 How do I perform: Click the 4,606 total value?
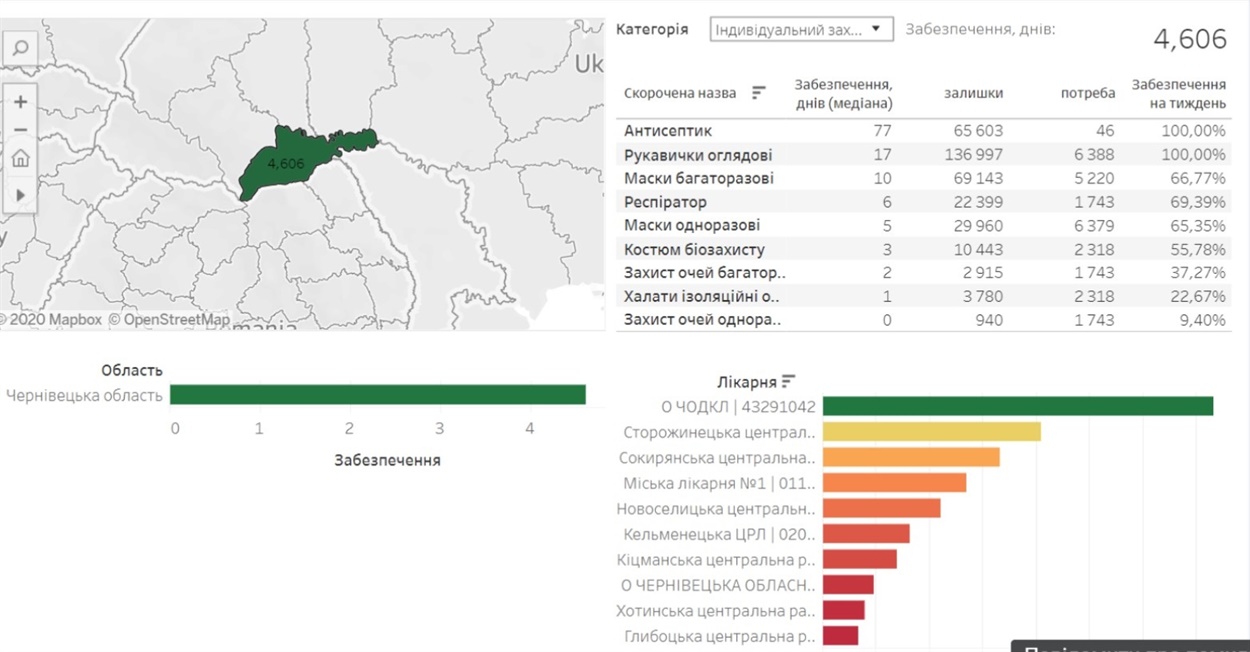[1190, 39]
